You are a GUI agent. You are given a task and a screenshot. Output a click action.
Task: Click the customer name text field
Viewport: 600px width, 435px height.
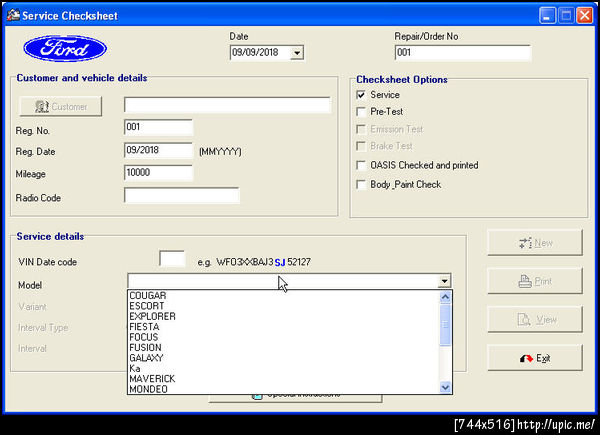tap(227, 105)
